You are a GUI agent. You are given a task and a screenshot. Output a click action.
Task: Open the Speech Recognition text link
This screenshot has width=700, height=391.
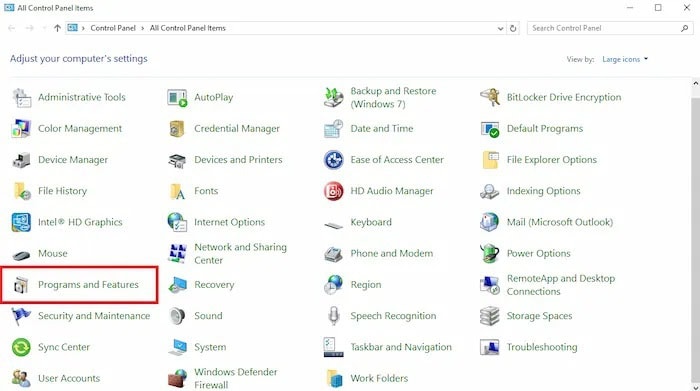pos(393,316)
